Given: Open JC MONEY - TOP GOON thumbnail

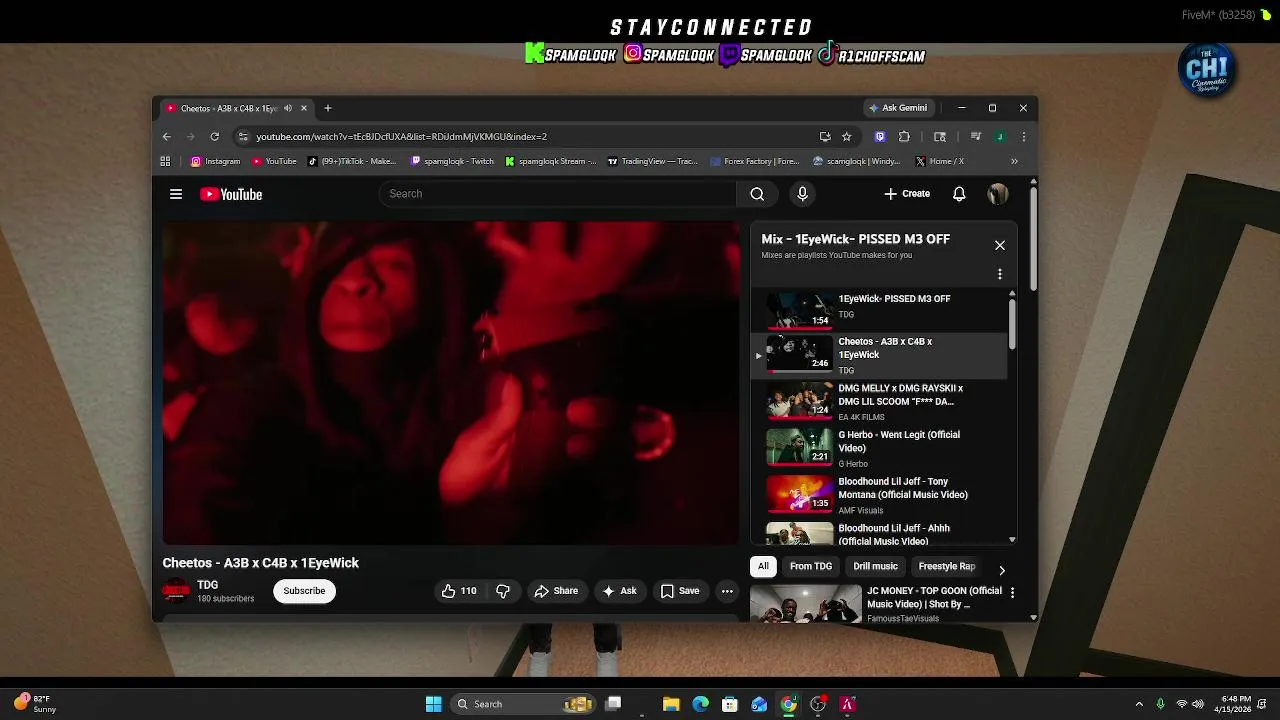Looking at the screenshot, I should [805, 604].
